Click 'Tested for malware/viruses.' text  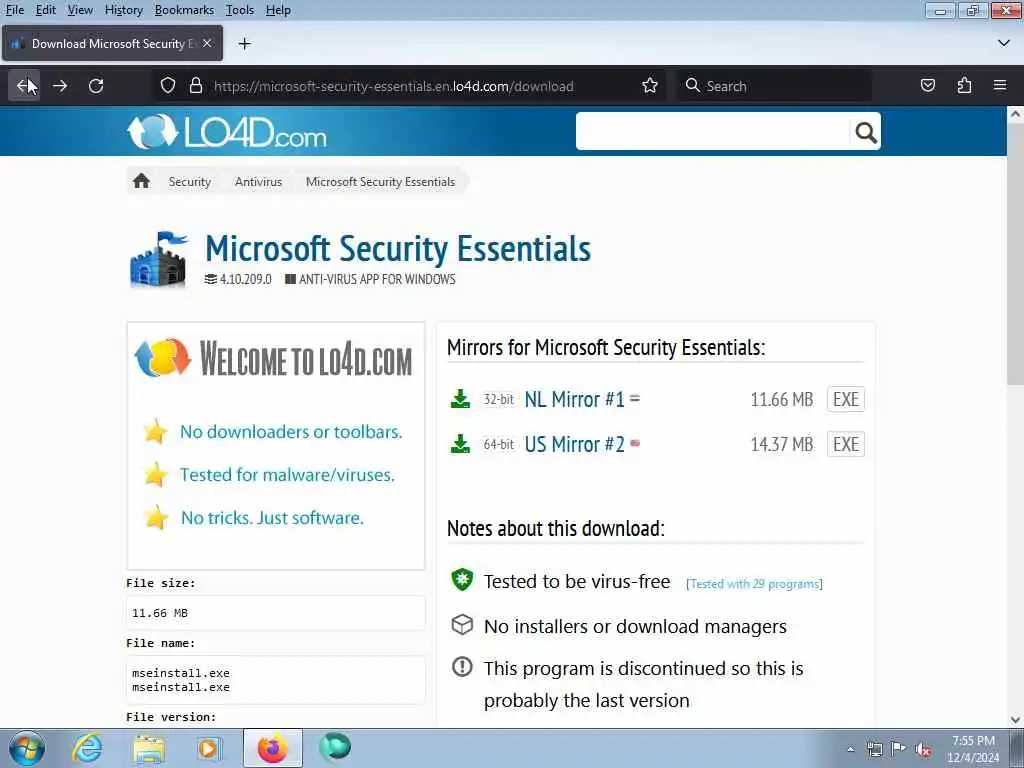point(287,475)
